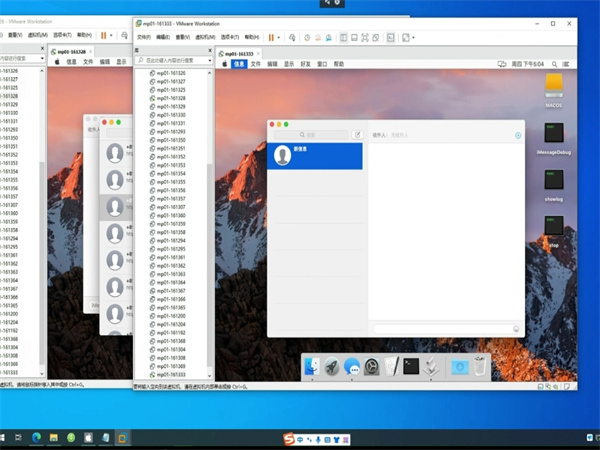Click the add recipient plus icon
Screen dimensions: 600x450
(517, 134)
